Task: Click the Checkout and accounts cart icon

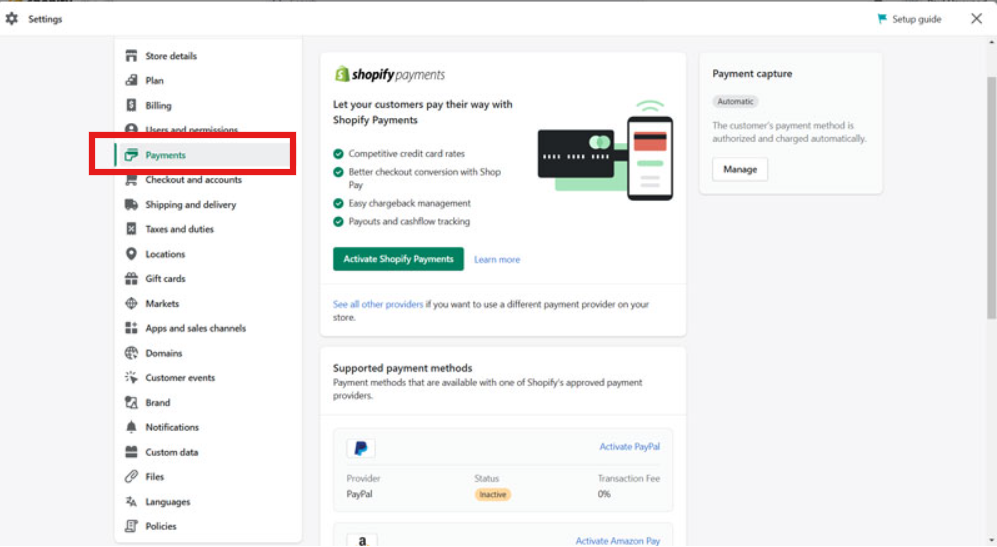Action: (x=131, y=179)
